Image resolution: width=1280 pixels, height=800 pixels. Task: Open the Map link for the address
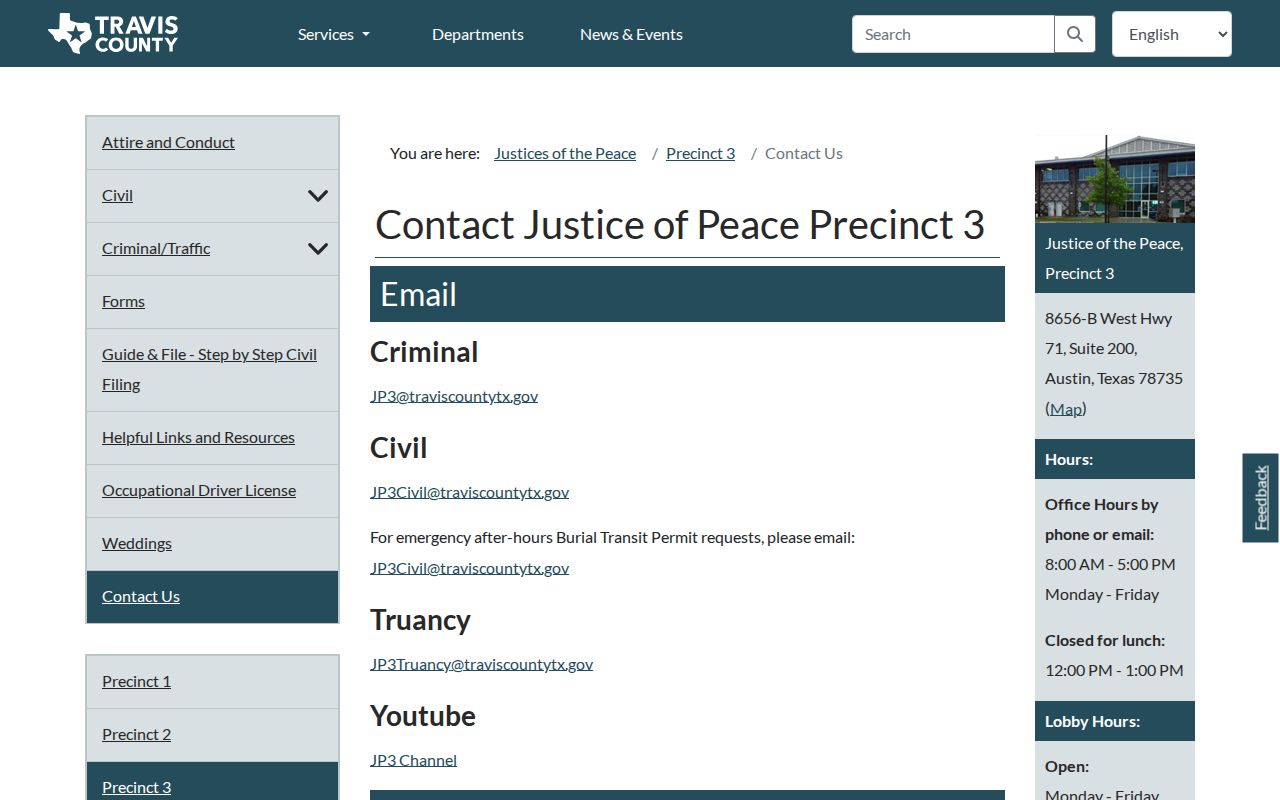pos(1066,408)
